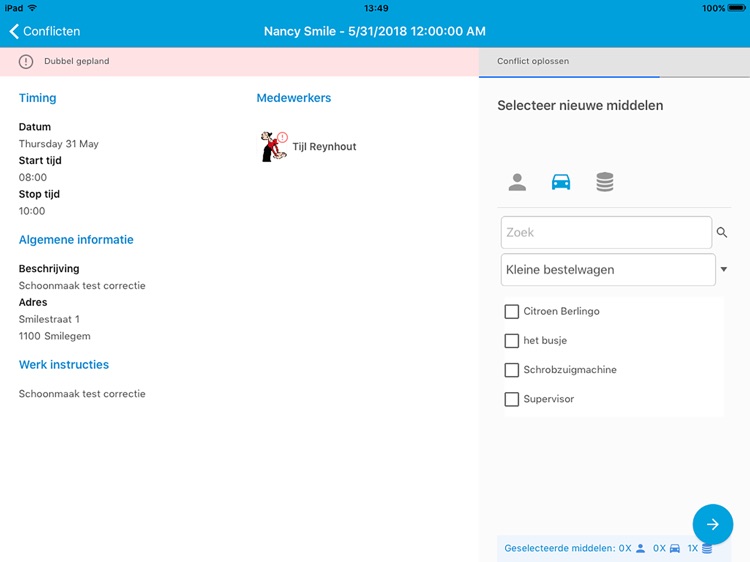This screenshot has height=562, width=750.
Task: Click stop time value 10:00
Action: (x=32, y=211)
